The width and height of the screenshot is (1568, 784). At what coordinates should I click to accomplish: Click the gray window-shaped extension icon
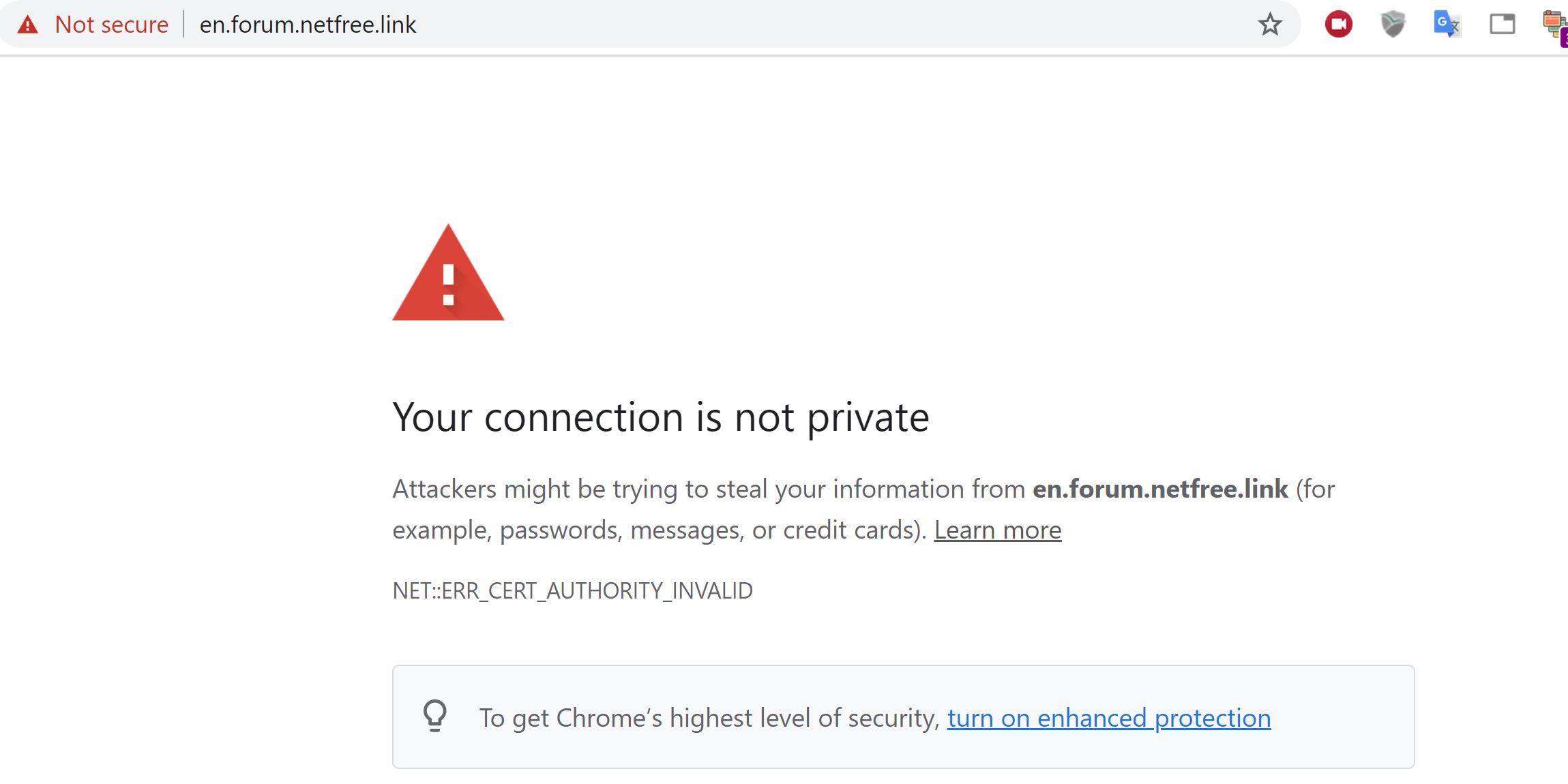1502,25
